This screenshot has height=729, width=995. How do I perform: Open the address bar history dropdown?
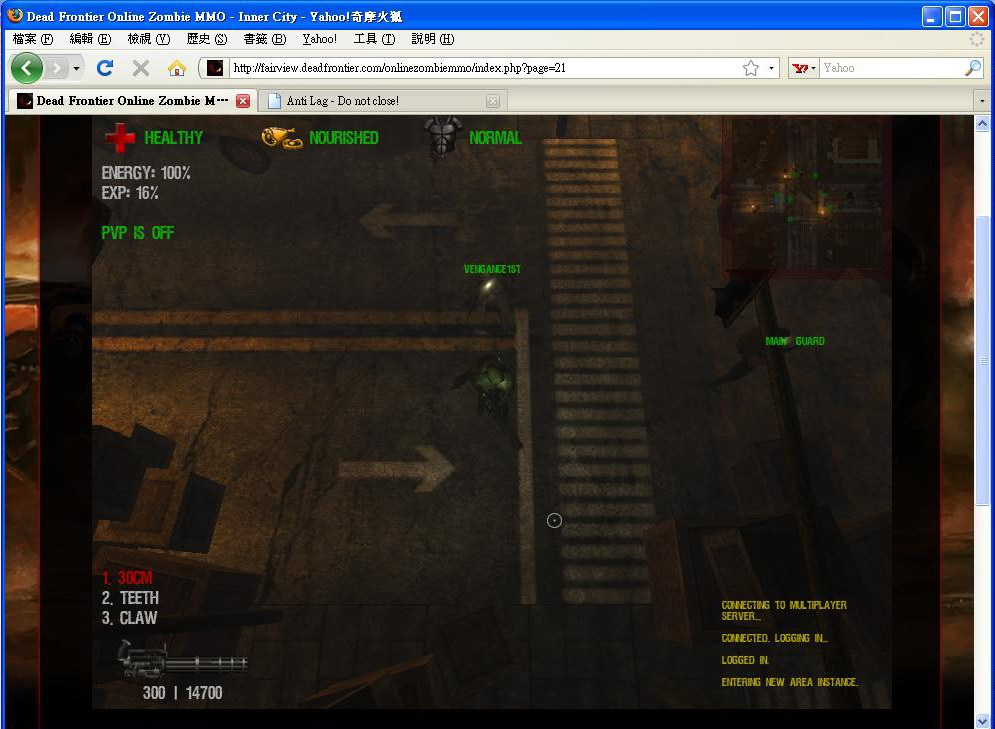click(771, 68)
